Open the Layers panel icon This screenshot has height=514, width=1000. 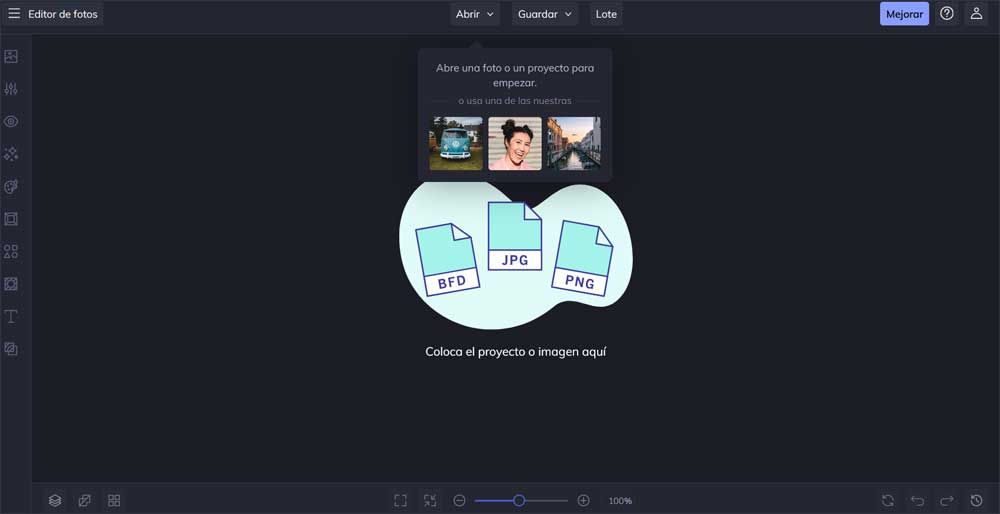[x=55, y=501]
